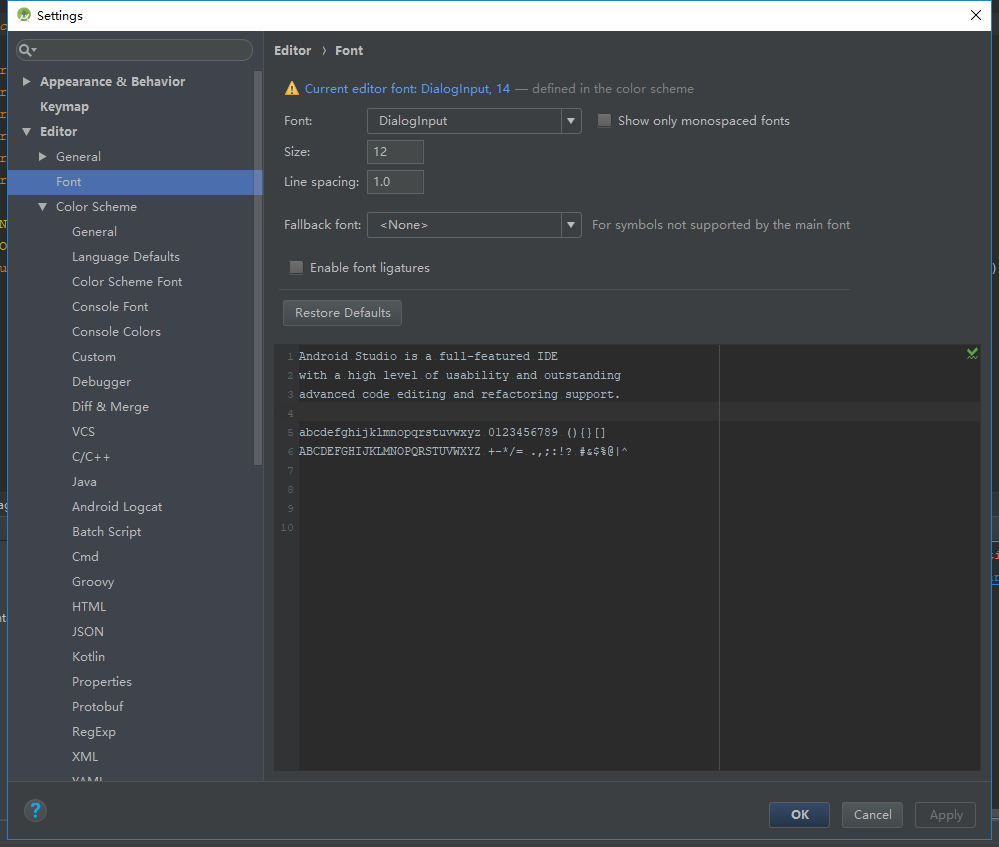This screenshot has height=847, width=999.
Task: Open General under Color Scheme
Action: [x=94, y=231]
